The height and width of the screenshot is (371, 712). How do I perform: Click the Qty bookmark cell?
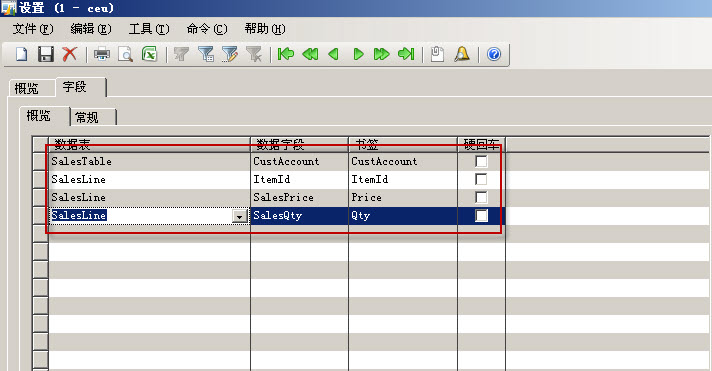pos(403,216)
